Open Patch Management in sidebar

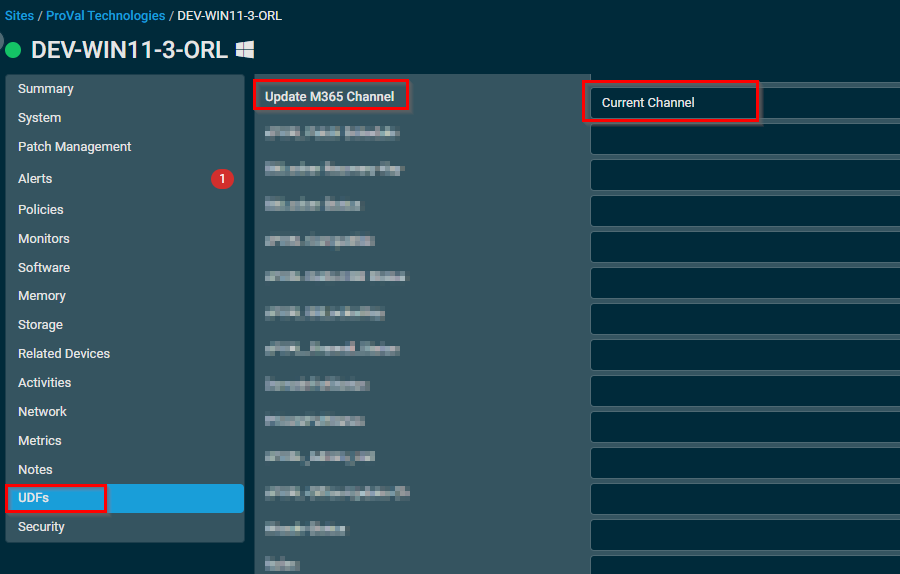click(x=75, y=147)
